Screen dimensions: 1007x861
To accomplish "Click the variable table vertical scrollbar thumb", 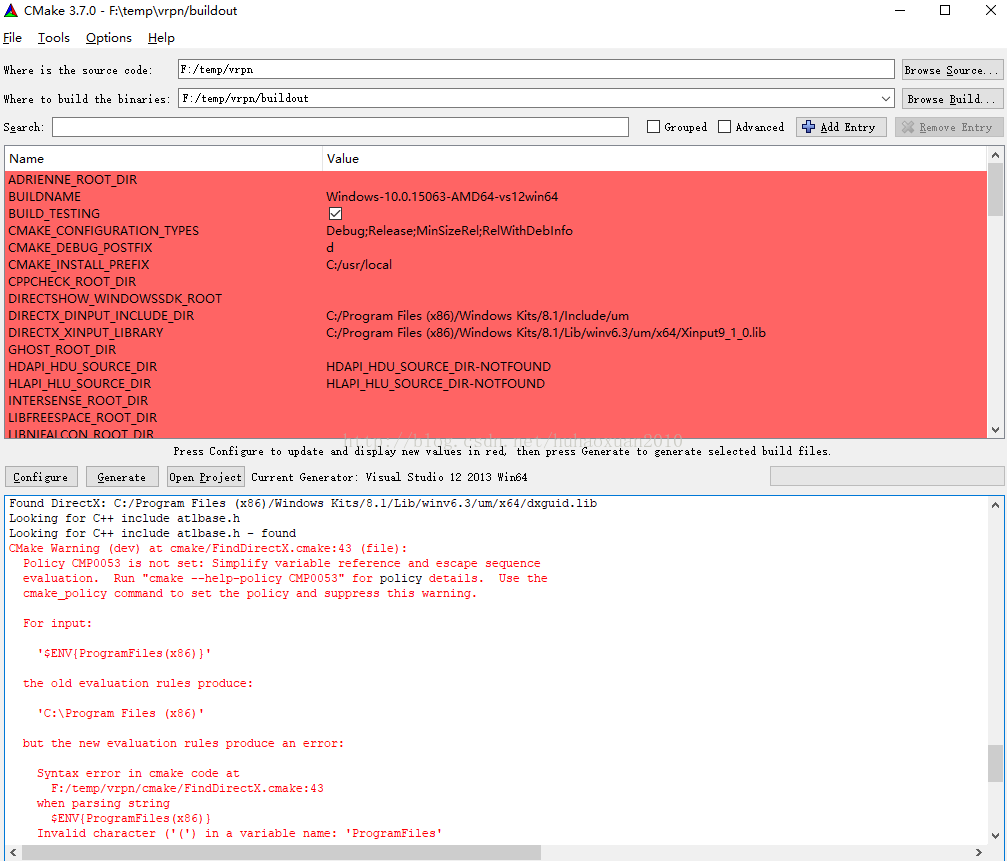I will click(995, 189).
